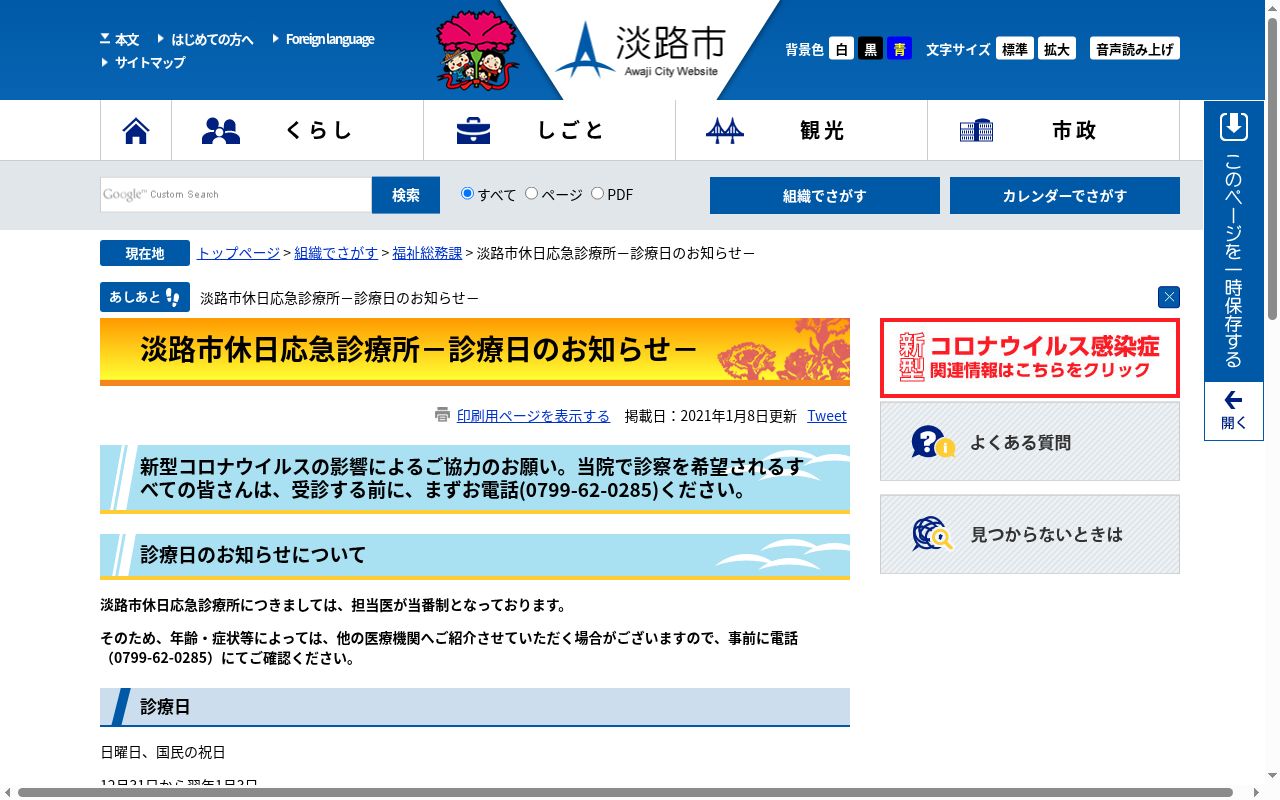Viewport: 1280px width, 800px height.
Task: Open the 新型コロナウイルス感染症 banner
Action: coord(1030,358)
